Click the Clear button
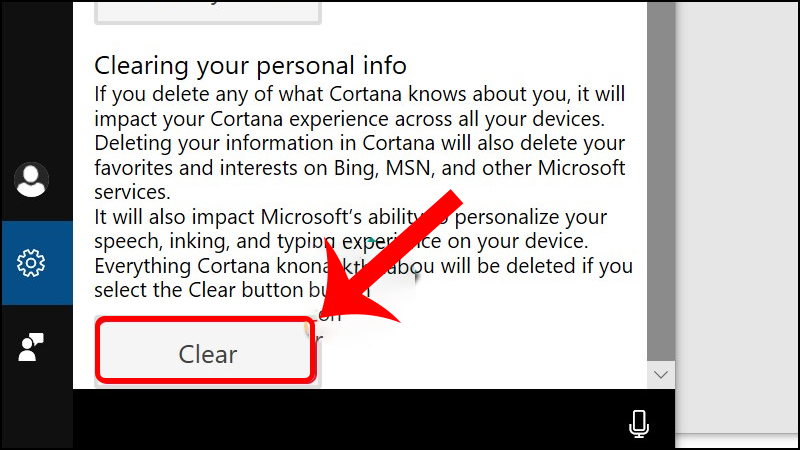 pos(207,351)
